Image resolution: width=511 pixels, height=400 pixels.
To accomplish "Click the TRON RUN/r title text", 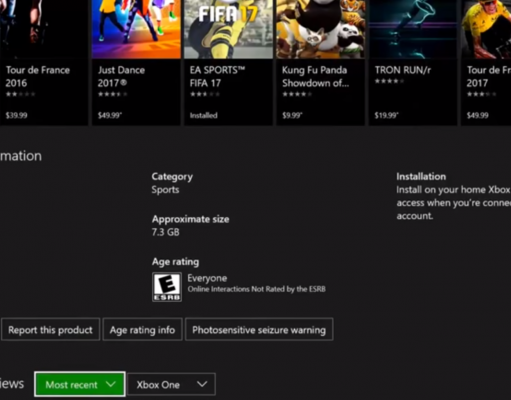I will tap(403, 70).
